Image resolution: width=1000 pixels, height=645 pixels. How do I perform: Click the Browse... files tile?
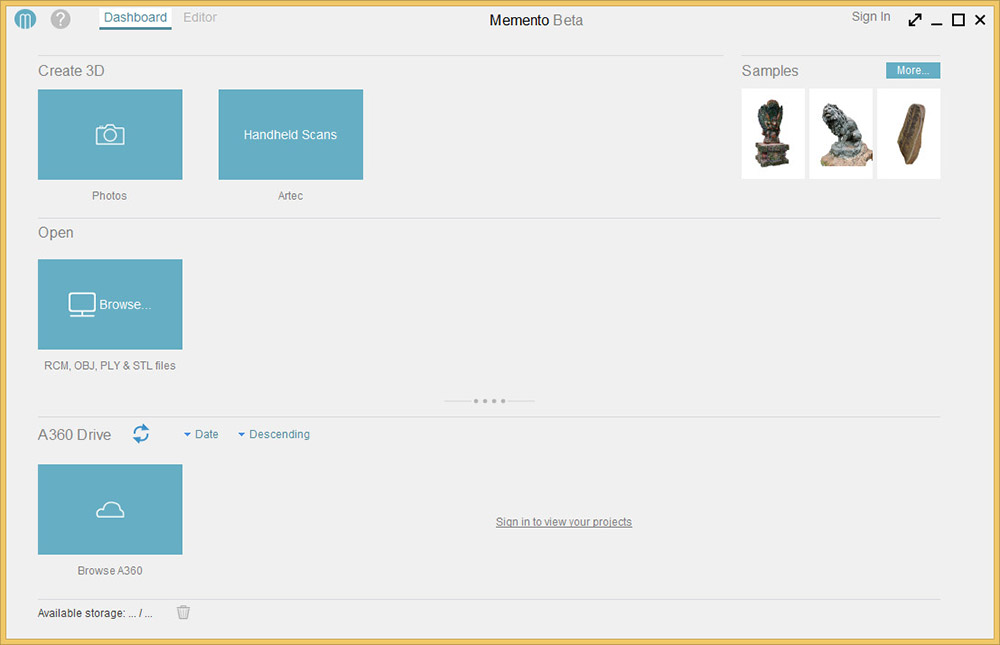coord(110,304)
